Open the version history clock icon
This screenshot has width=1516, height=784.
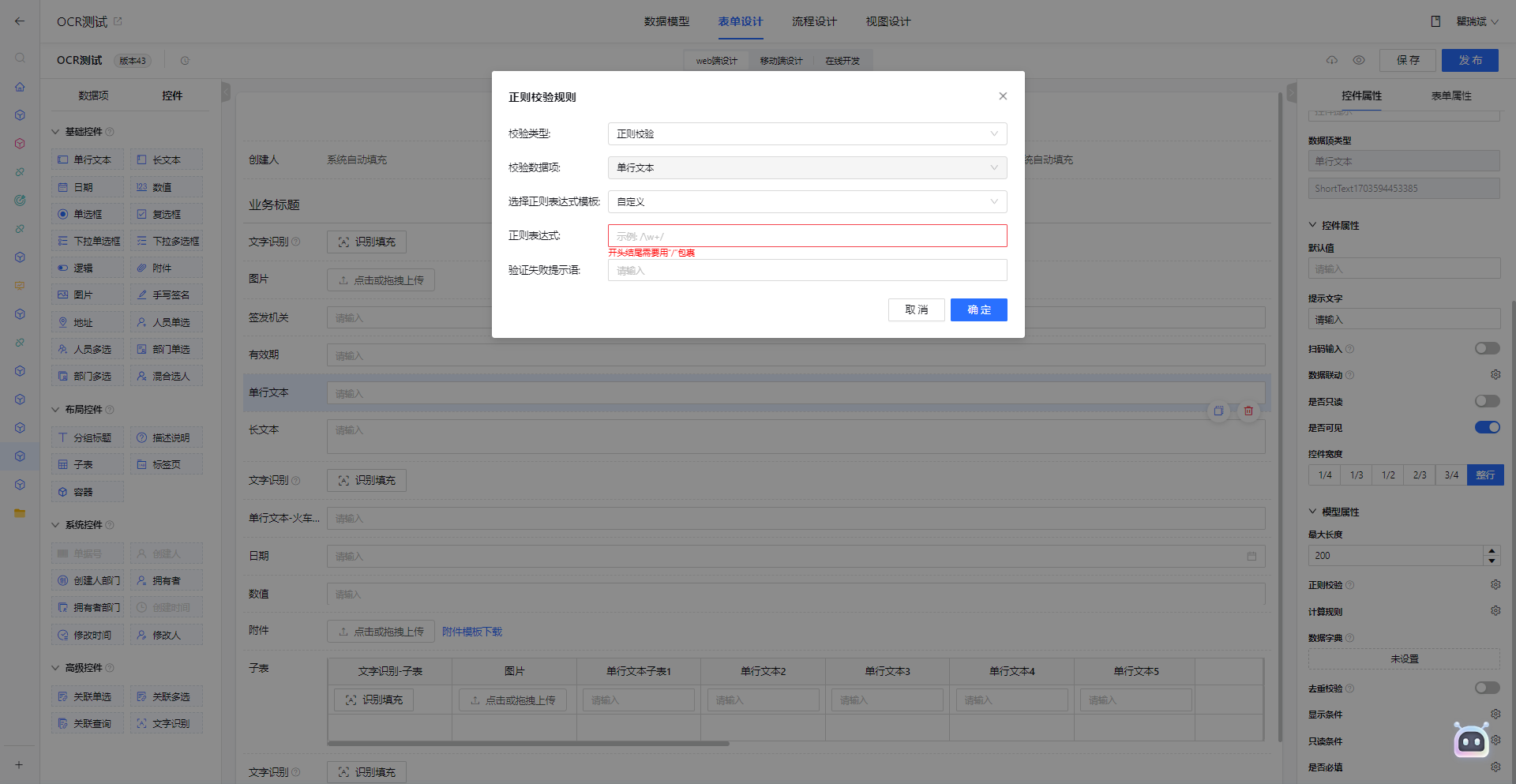pos(185,61)
